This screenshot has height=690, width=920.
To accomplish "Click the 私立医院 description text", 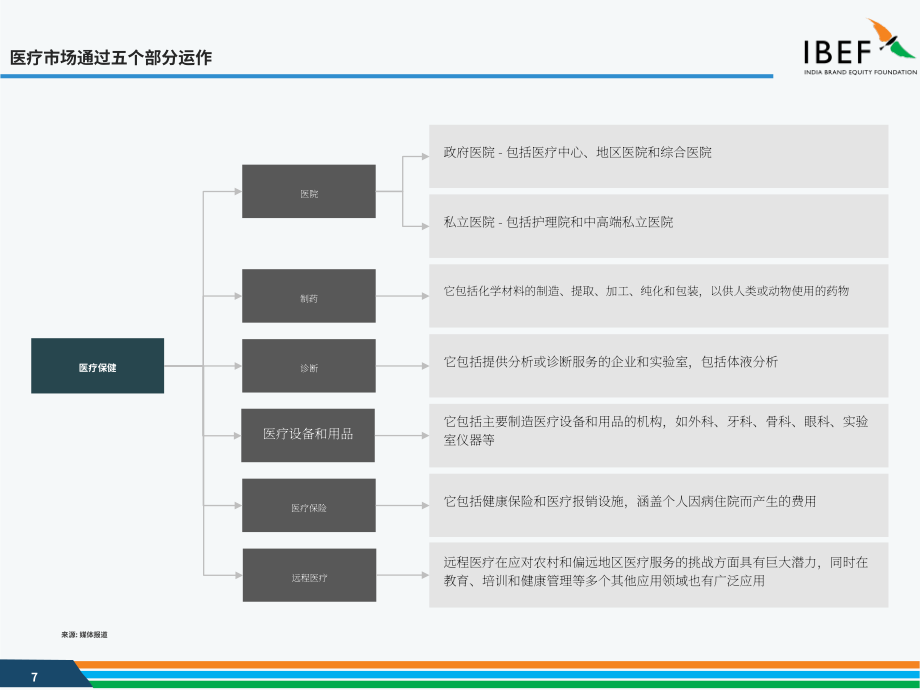I will point(558,222).
